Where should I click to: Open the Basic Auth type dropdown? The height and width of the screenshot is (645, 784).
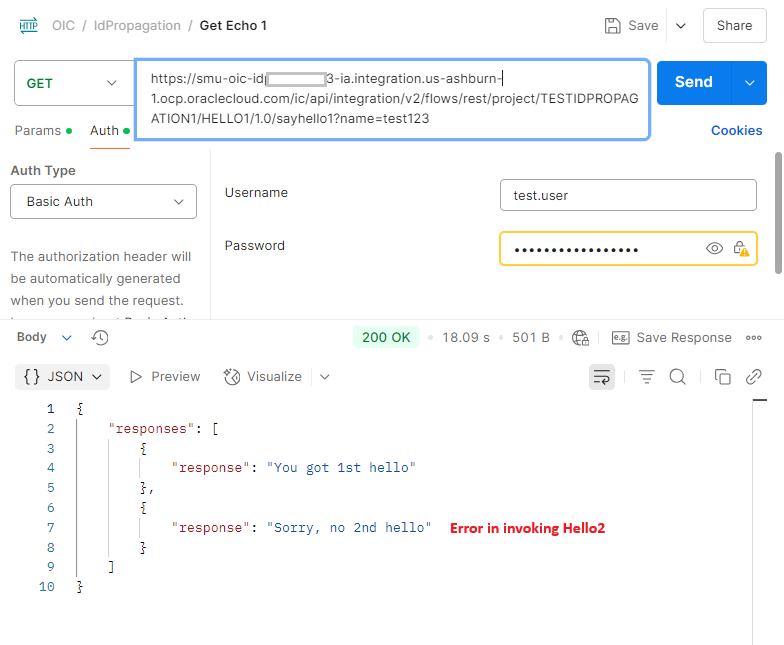(103, 201)
